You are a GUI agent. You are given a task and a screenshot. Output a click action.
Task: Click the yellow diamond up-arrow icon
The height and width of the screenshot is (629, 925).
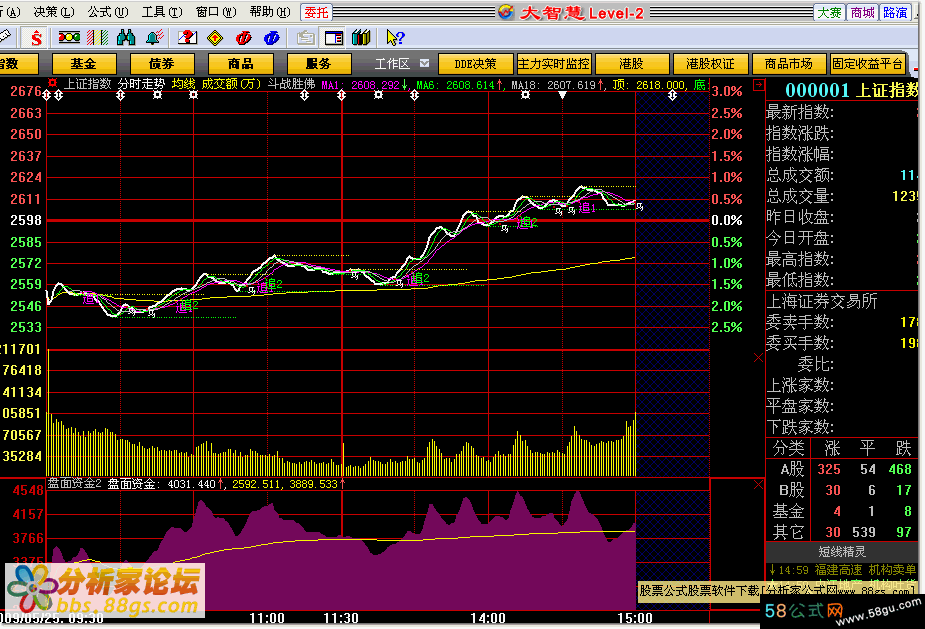[x=215, y=38]
